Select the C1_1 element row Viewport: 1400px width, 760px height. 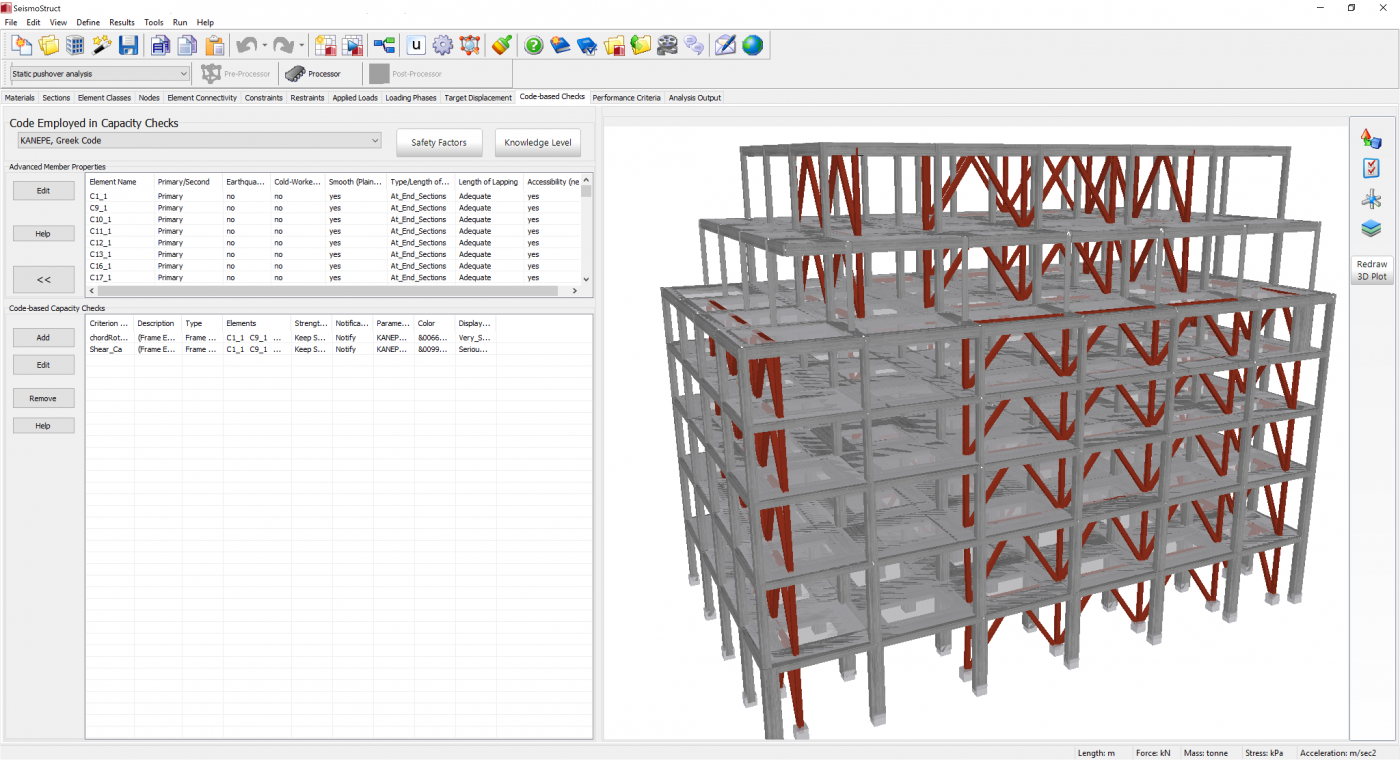[334, 196]
